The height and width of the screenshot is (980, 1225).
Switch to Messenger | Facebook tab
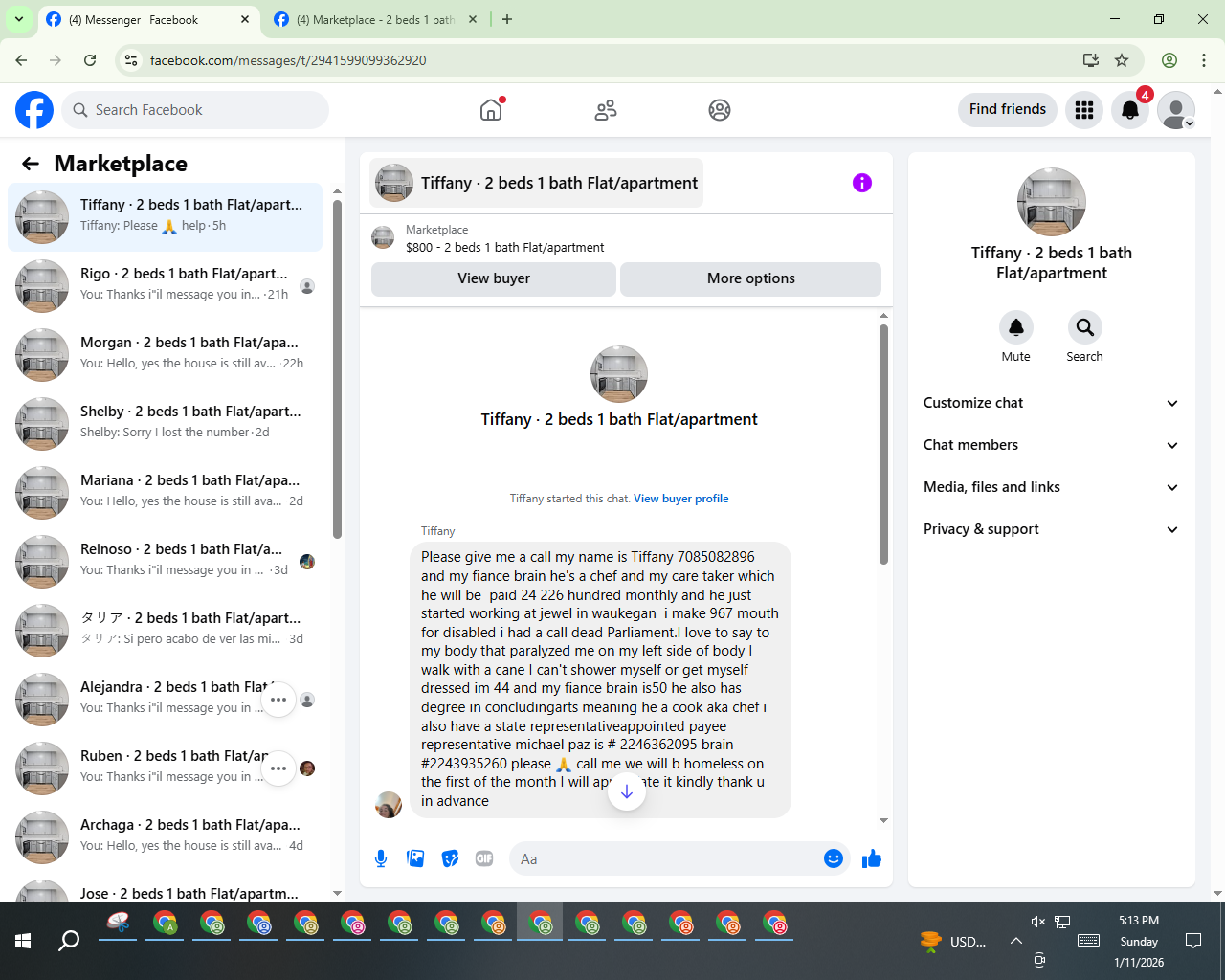(x=148, y=20)
